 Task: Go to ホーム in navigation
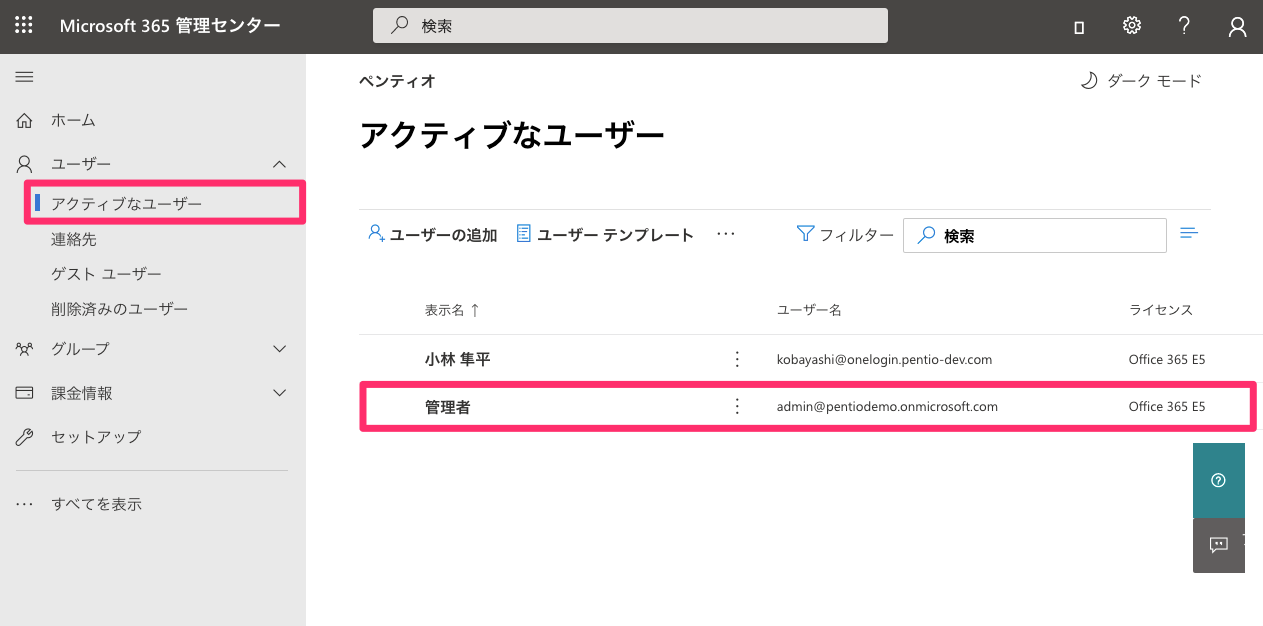[x=73, y=120]
